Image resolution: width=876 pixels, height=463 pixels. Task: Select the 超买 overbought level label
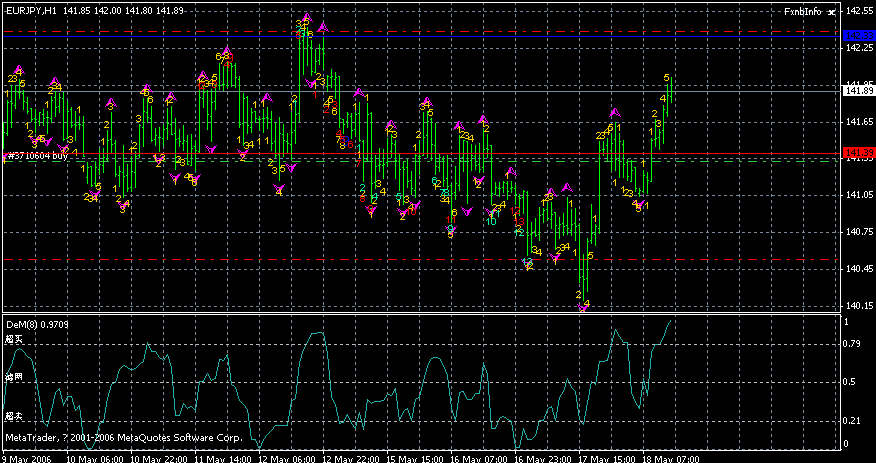(12, 340)
